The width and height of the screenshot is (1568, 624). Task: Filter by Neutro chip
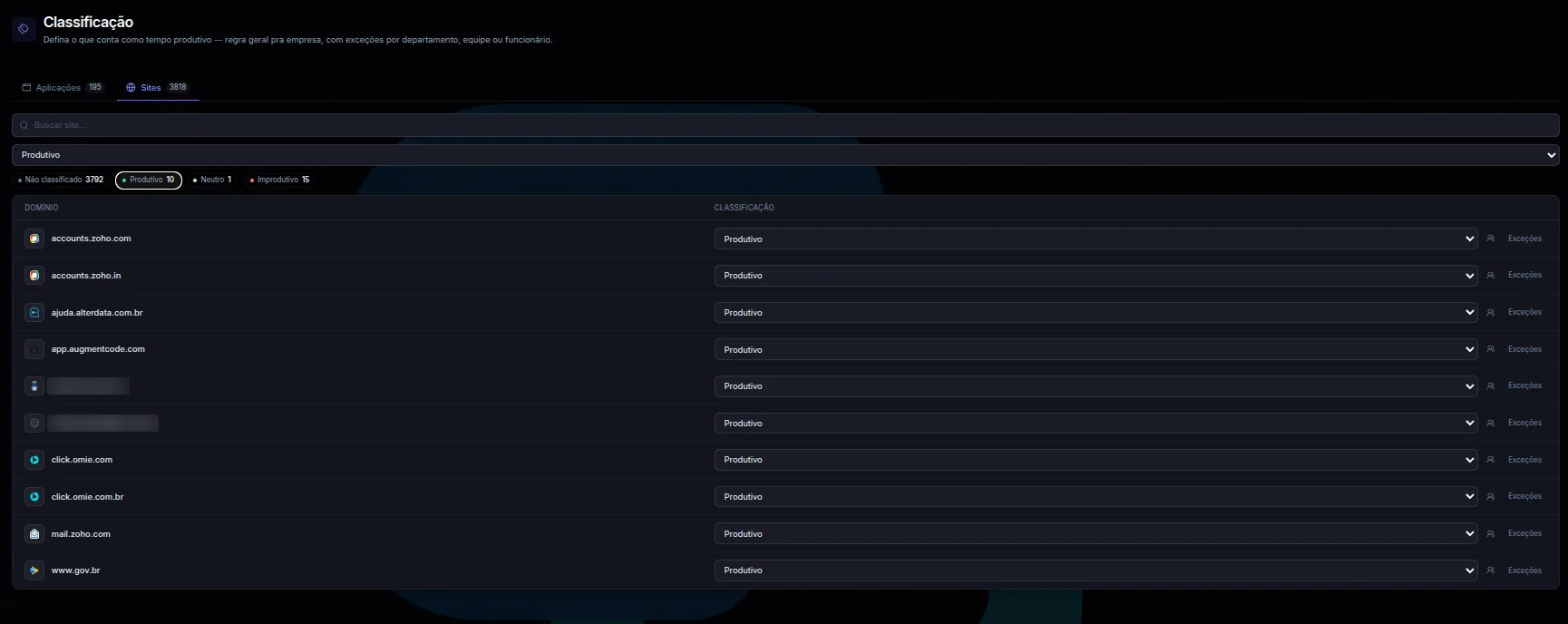212,180
